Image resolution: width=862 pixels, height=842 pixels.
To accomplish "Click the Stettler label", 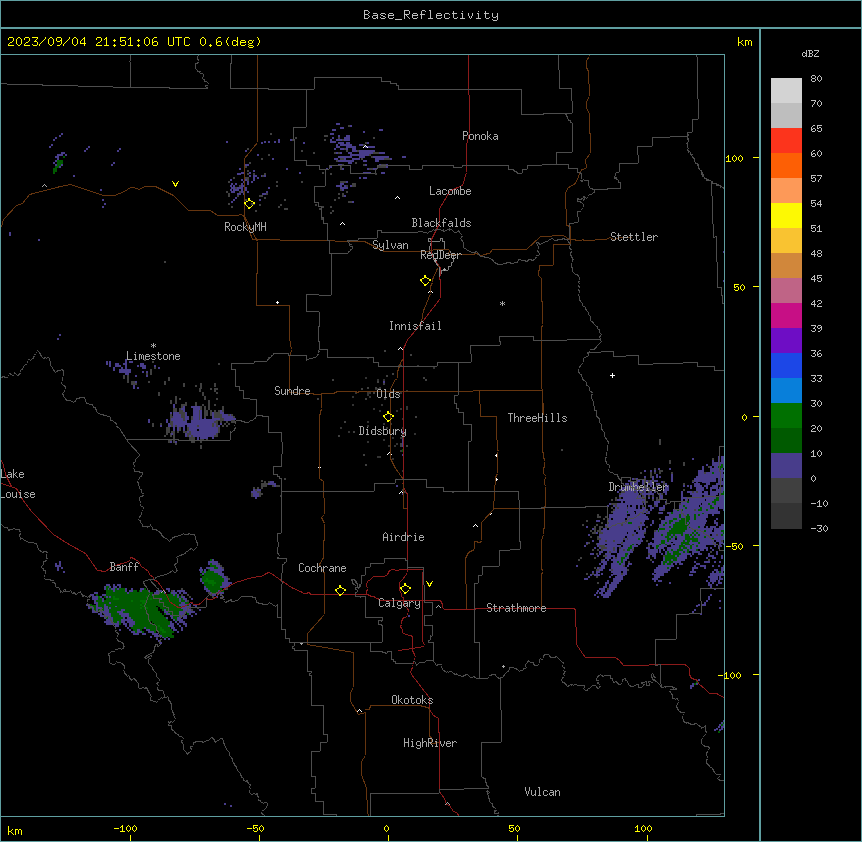I will (634, 237).
